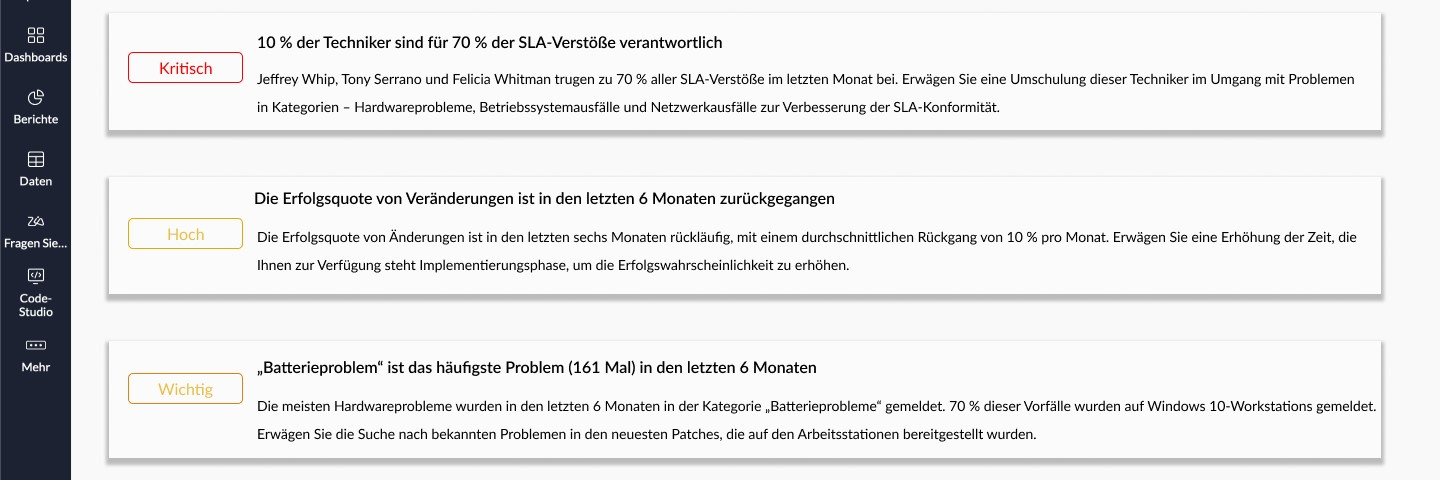This screenshot has height=480, width=1440.
Task: Click the Code-Studio text label in sidebar
Action: (36, 305)
